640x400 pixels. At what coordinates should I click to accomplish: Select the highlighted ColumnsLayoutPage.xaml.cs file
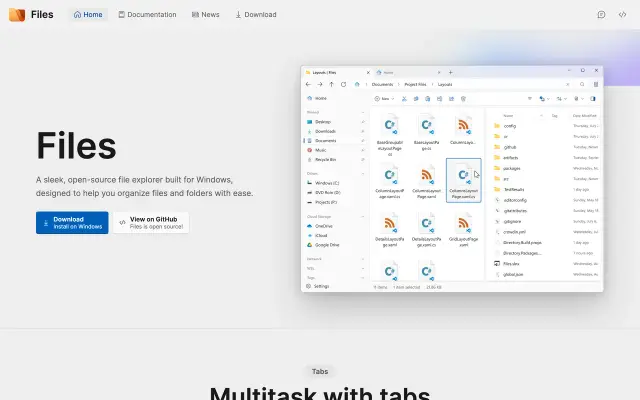coord(464,180)
